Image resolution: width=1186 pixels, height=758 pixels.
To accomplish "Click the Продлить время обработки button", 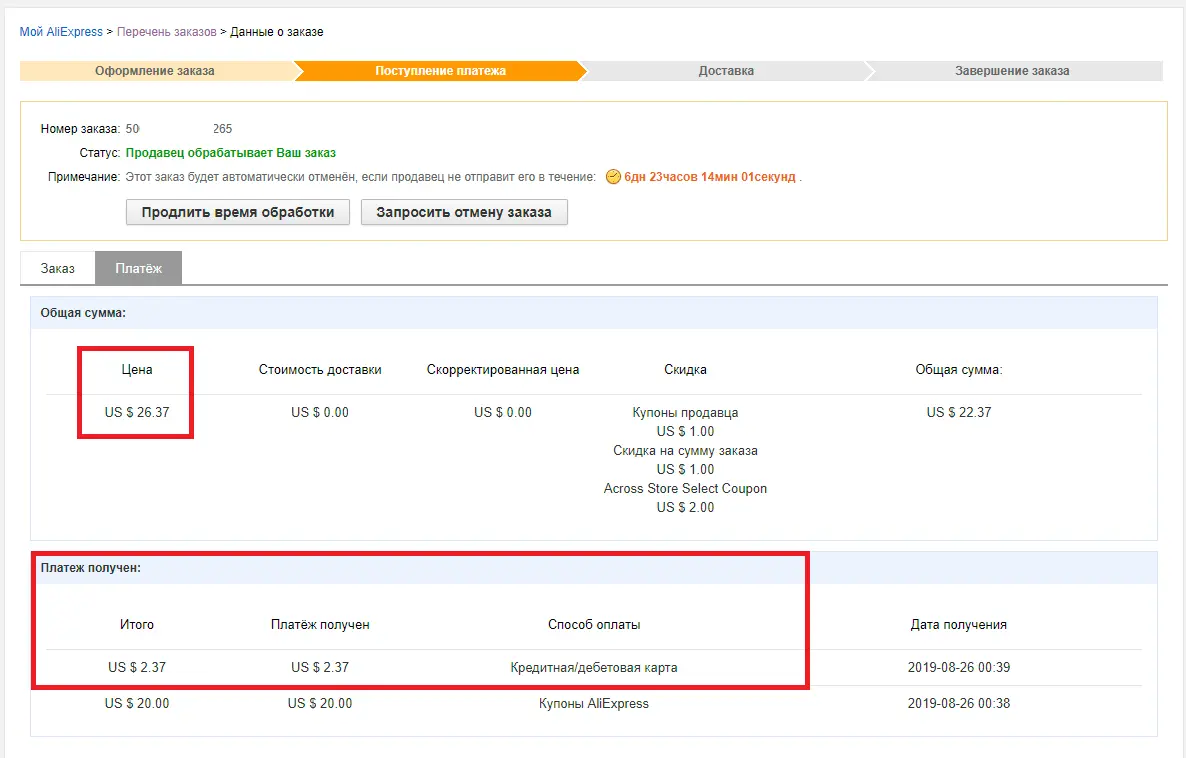I will click(x=238, y=212).
